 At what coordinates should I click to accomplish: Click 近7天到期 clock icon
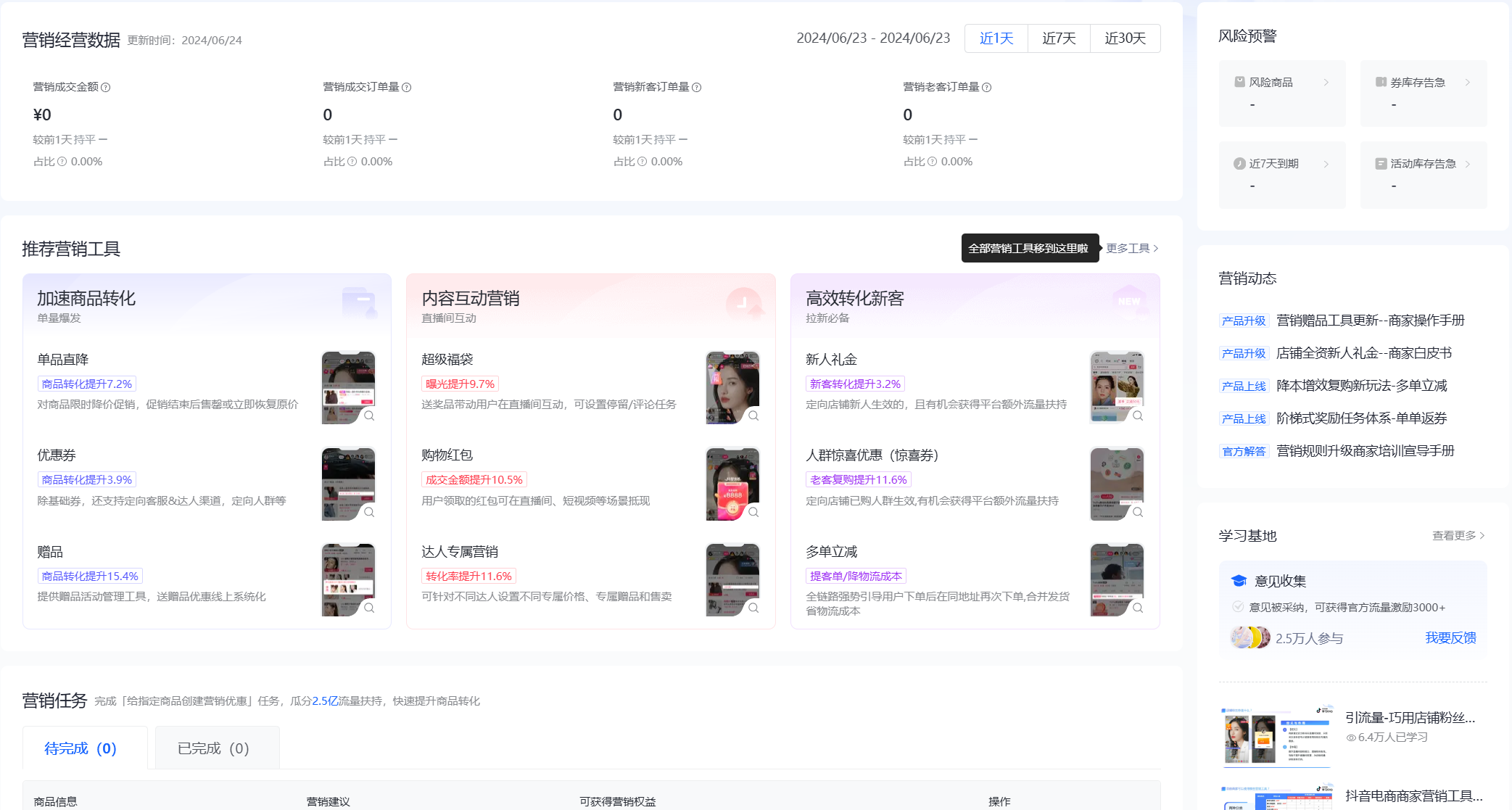click(1239, 164)
